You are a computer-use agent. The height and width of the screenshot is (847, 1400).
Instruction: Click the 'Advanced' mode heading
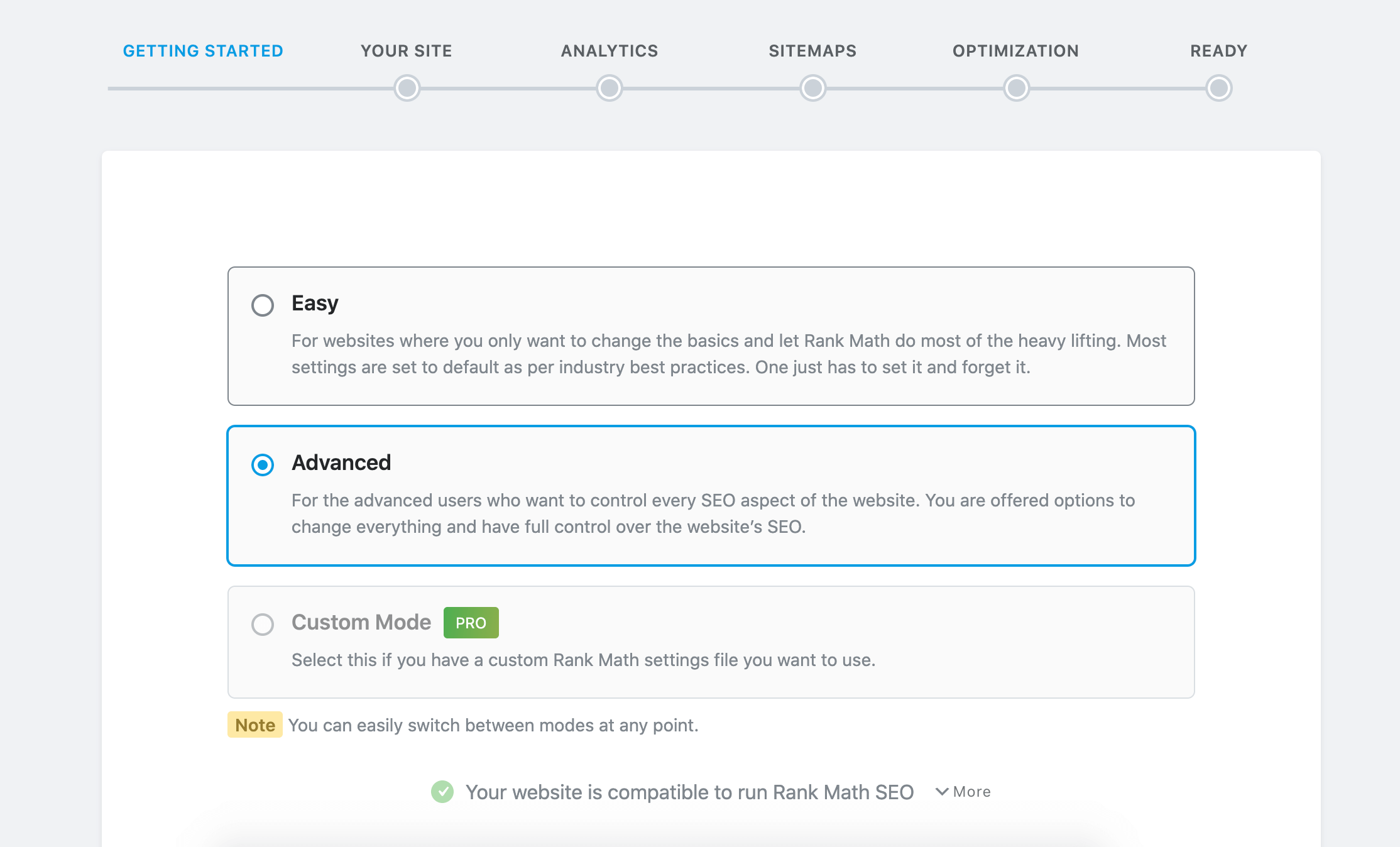coord(341,462)
